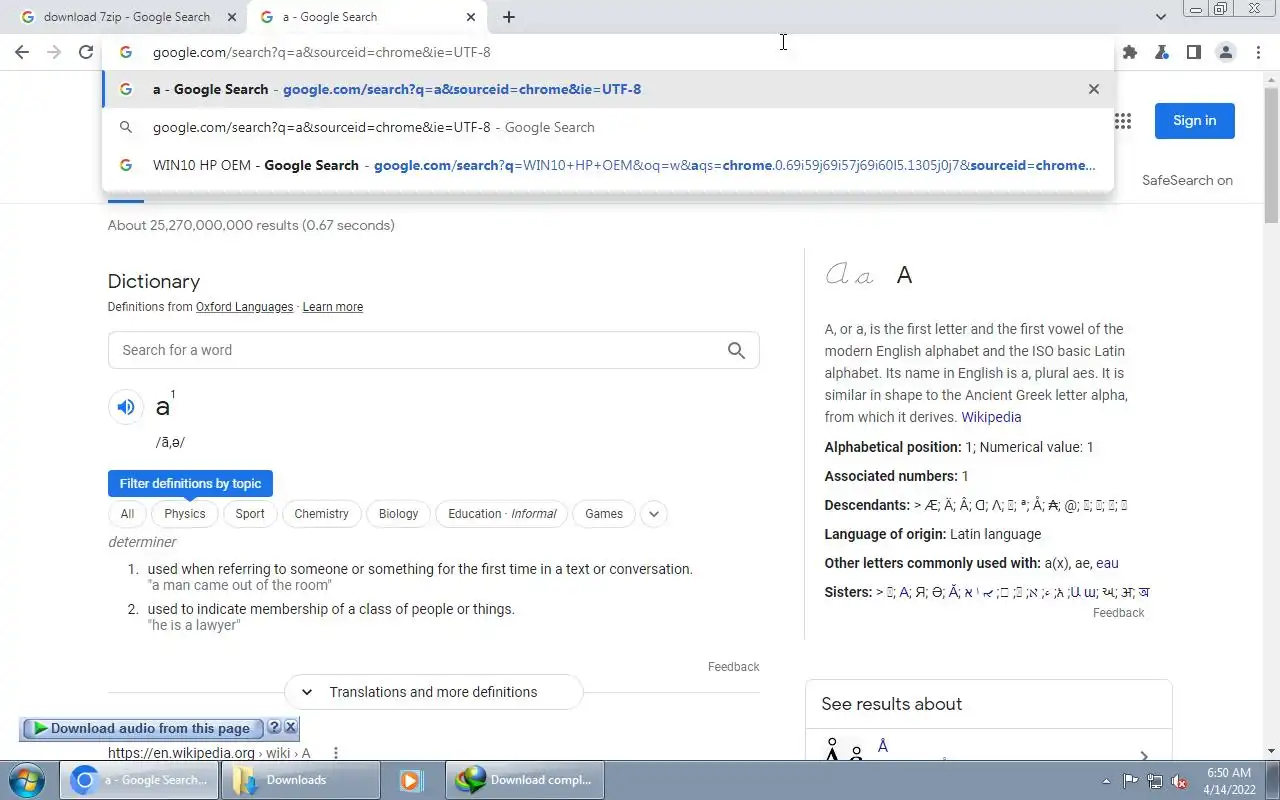Viewport: 1280px width, 800px height.
Task: Filter definitions by Chemistry
Action: (321, 514)
